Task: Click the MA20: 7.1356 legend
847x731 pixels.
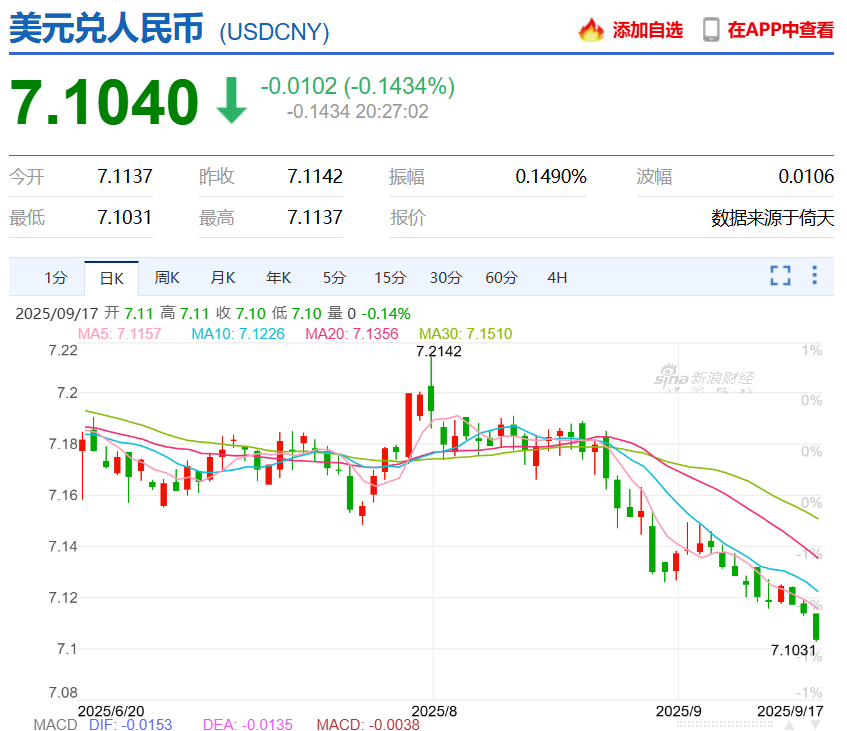Action: [352, 333]
